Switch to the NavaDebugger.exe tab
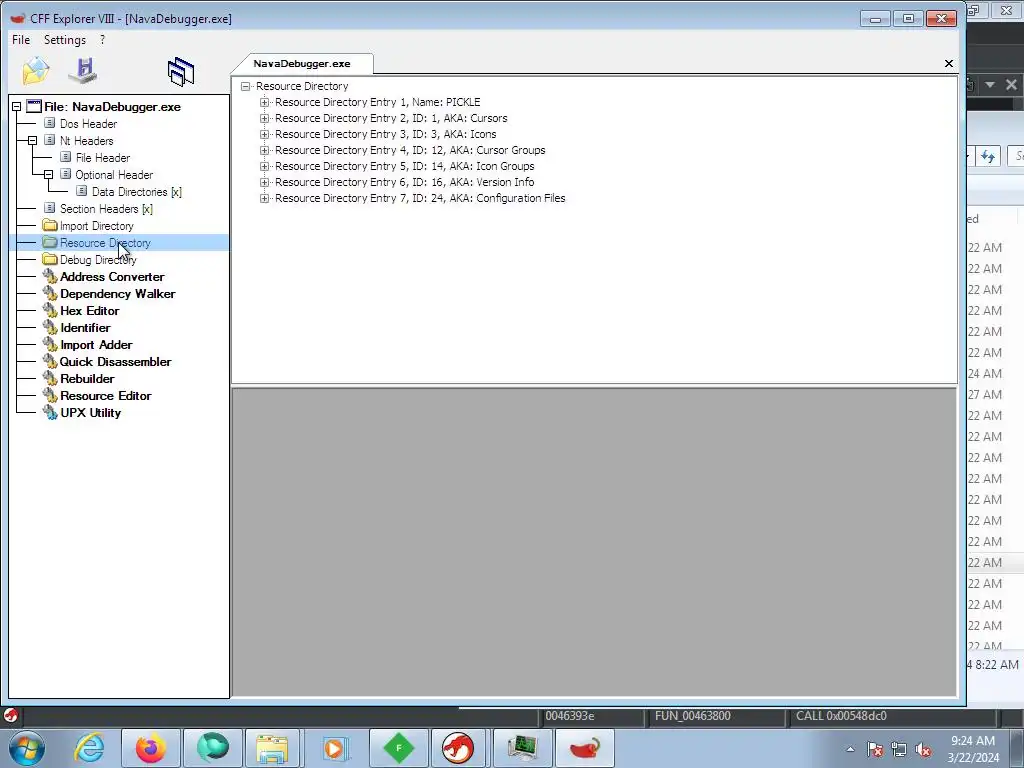Image resolution: width=1024 pixels, height=768 pixels. point(302,63)
